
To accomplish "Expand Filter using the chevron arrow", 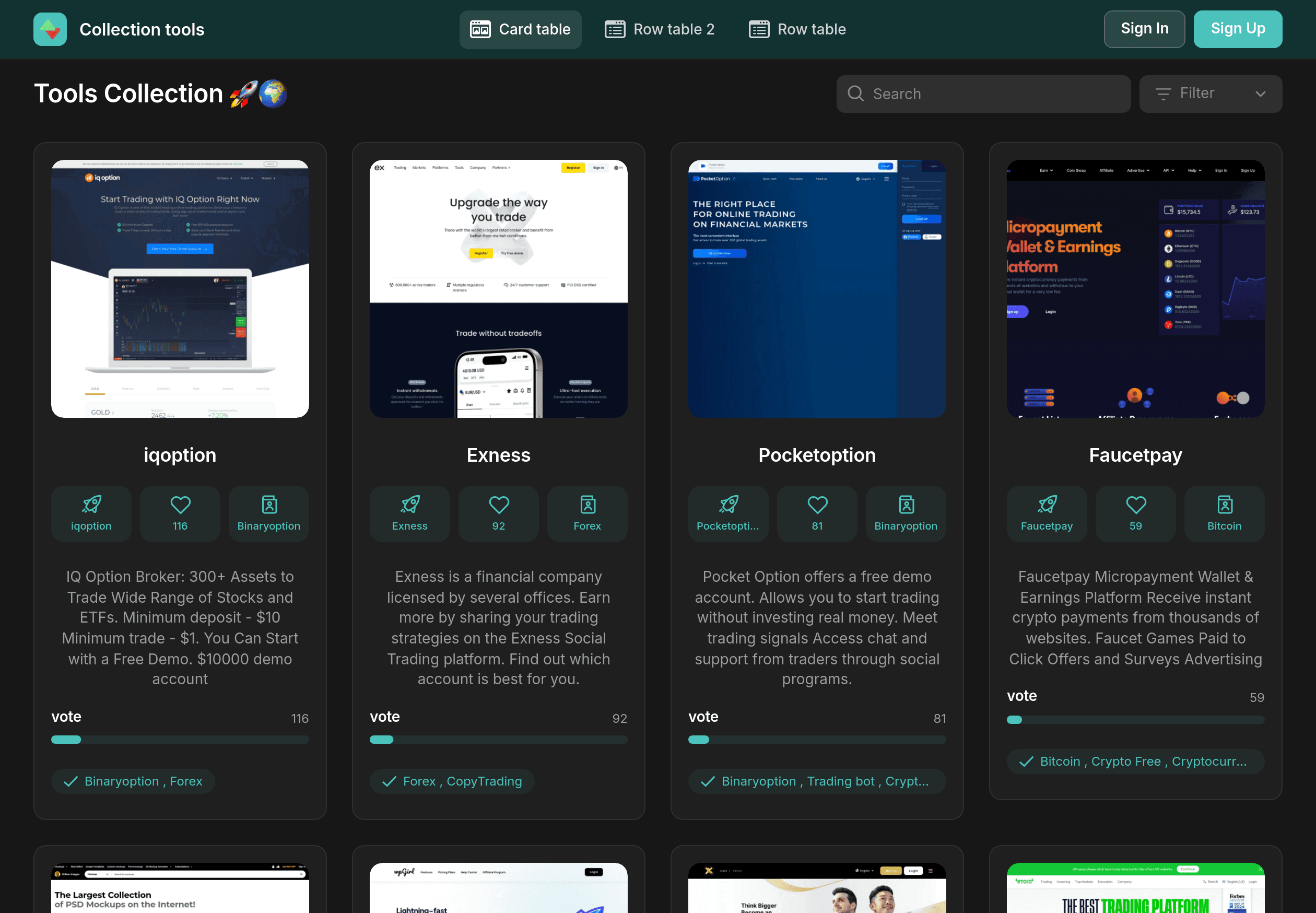I will [x=1261, y=94].
